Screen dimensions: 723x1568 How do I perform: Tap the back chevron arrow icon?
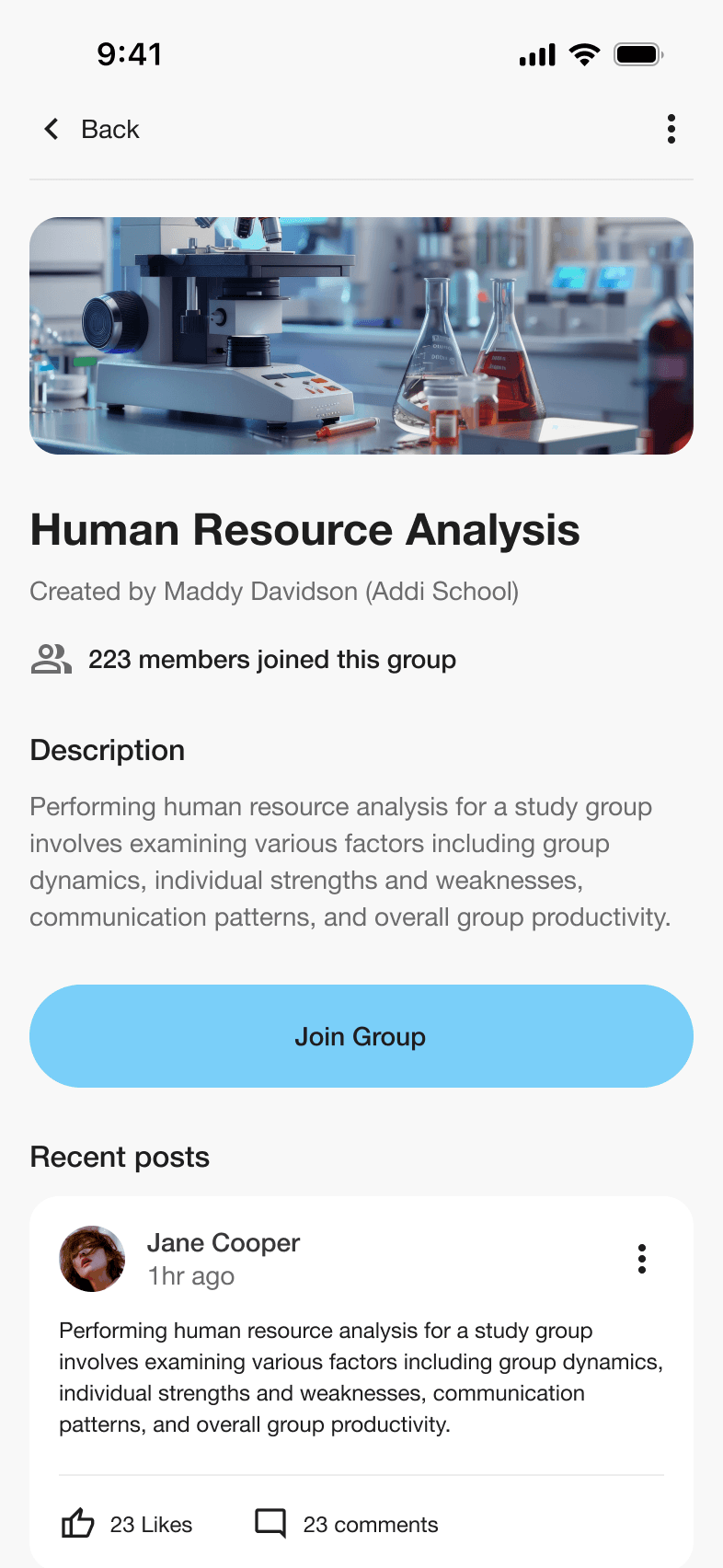pos(52,130)
